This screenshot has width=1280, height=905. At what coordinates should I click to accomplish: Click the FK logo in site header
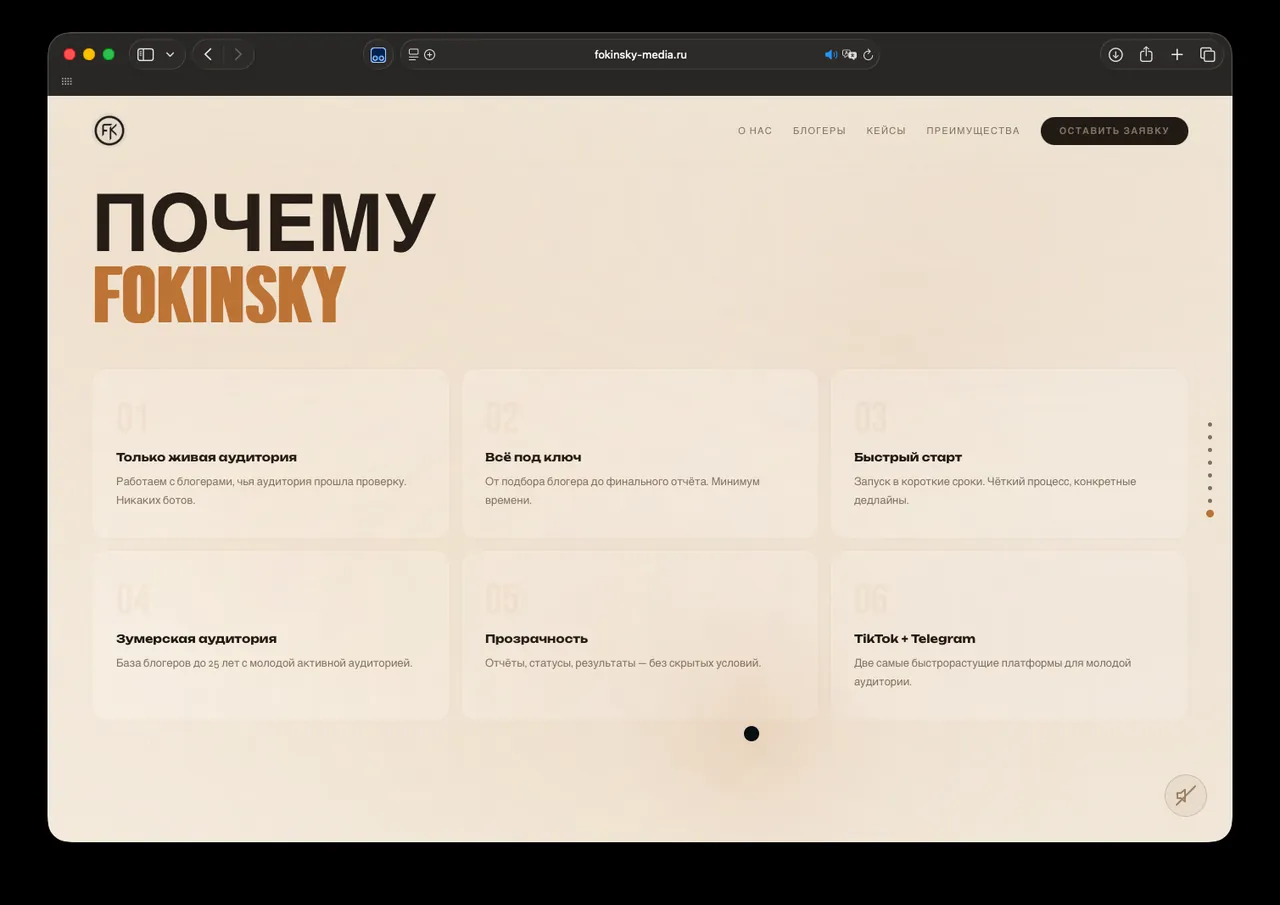(x=109, y=131)
